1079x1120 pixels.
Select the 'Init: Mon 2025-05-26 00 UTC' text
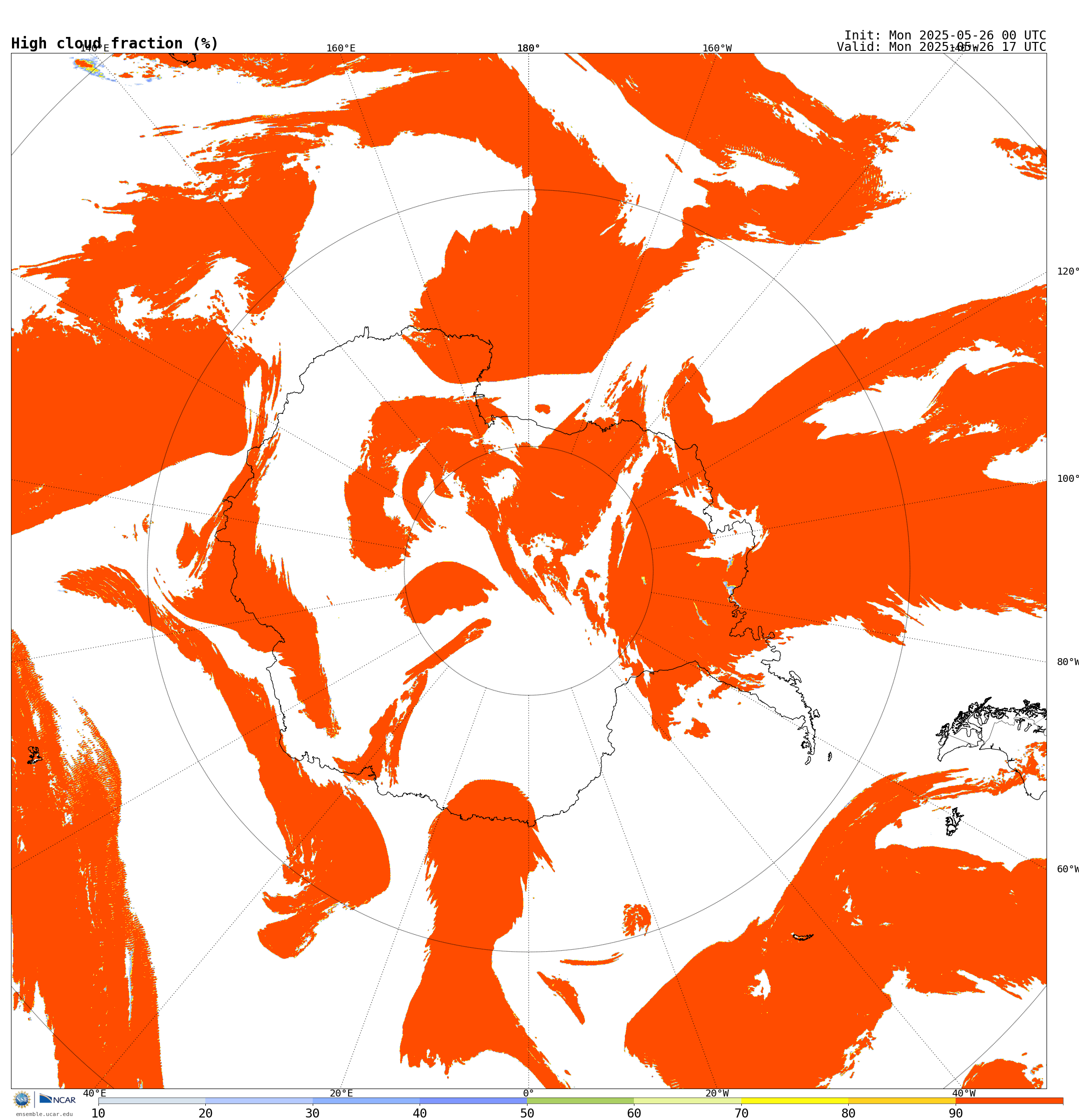click(945, 35)
